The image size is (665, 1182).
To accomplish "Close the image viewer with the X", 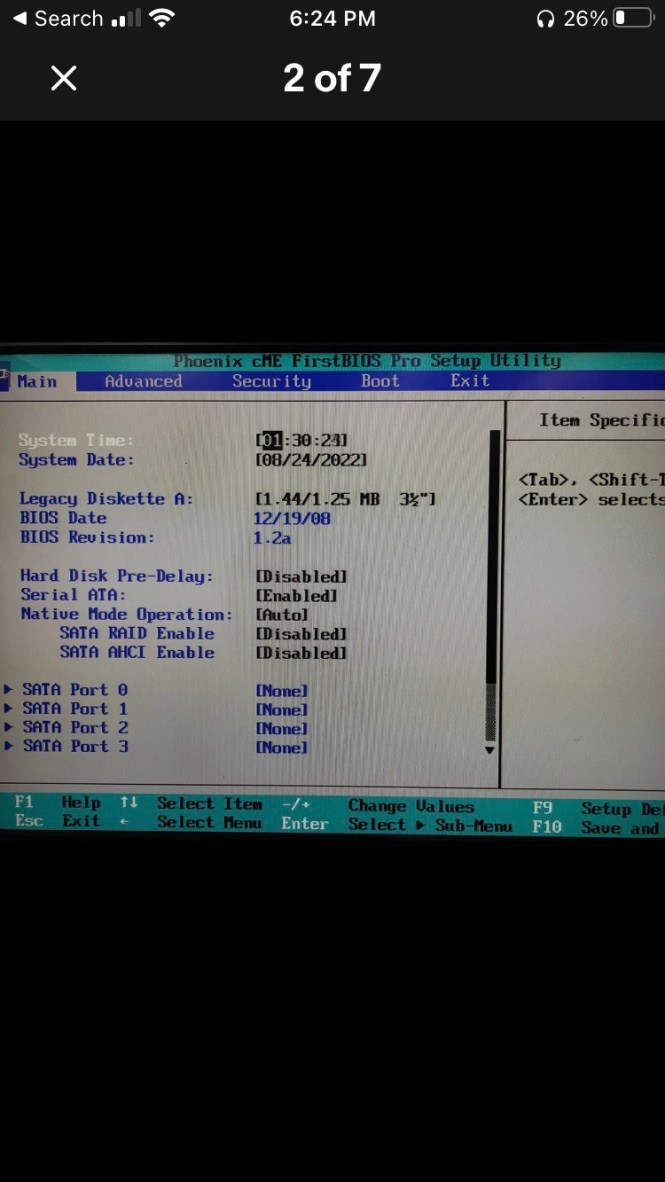I will point(63,78).
